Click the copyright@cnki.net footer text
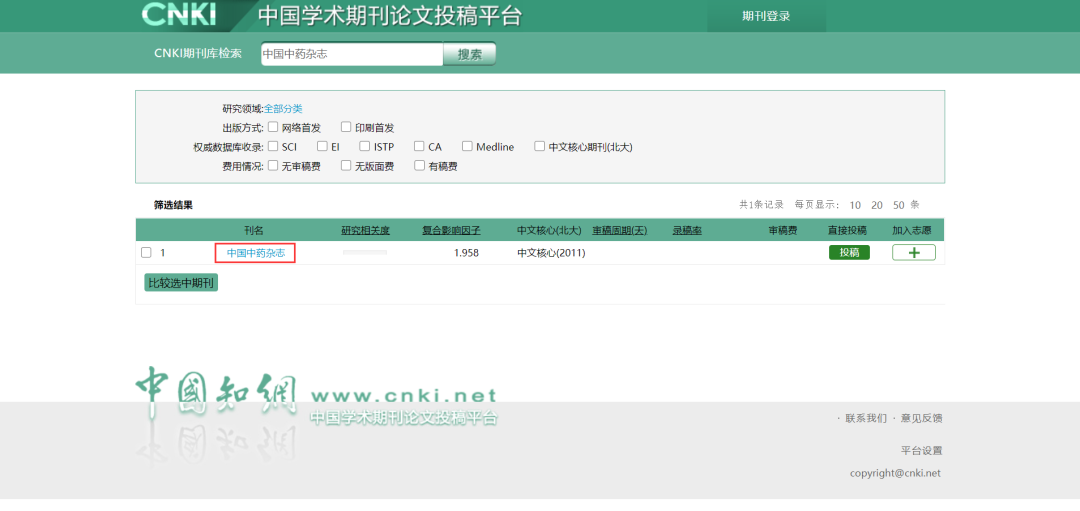This screenshot has height=511, width=1080. pyautogui.click(x=895, y=473)
